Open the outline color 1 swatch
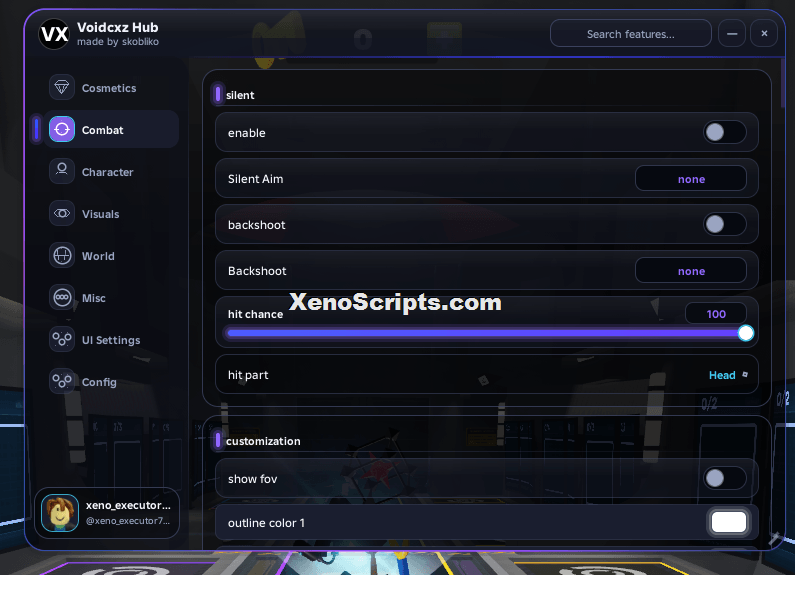795x605 pixels. pyautogui.click(x=729, y=522)
